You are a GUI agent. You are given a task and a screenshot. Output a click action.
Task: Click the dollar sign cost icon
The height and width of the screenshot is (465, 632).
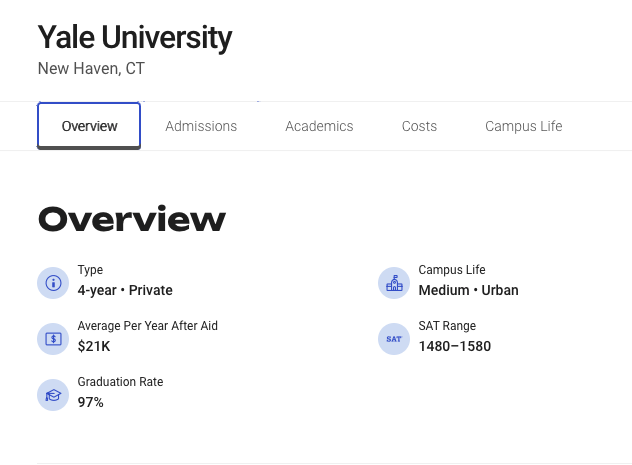point(53,339)
